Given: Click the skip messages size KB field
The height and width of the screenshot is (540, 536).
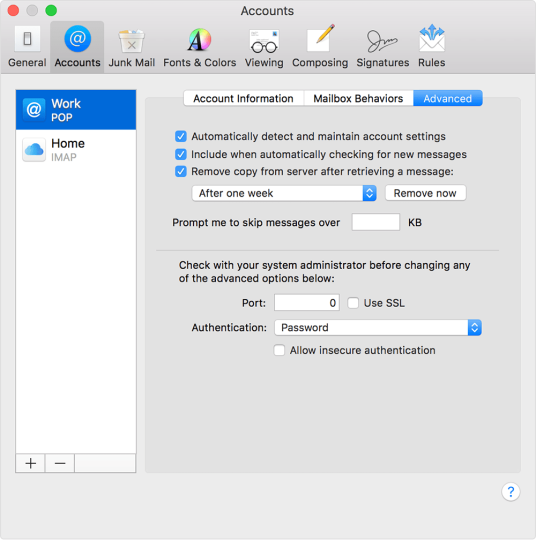Looking at the screenshot, I should 375,222.
